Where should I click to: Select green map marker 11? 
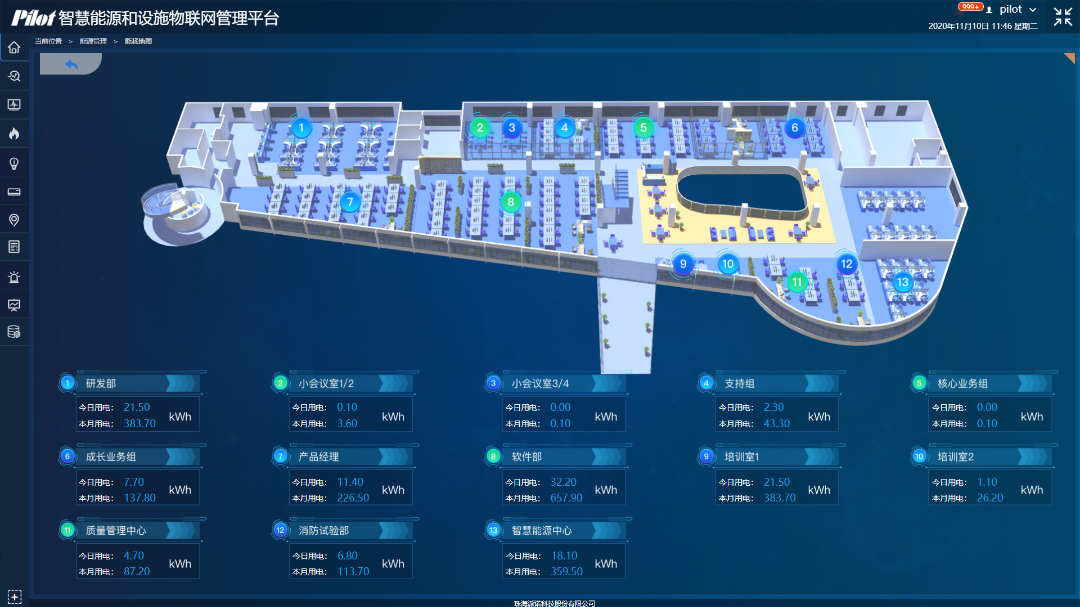click(797, 282)
